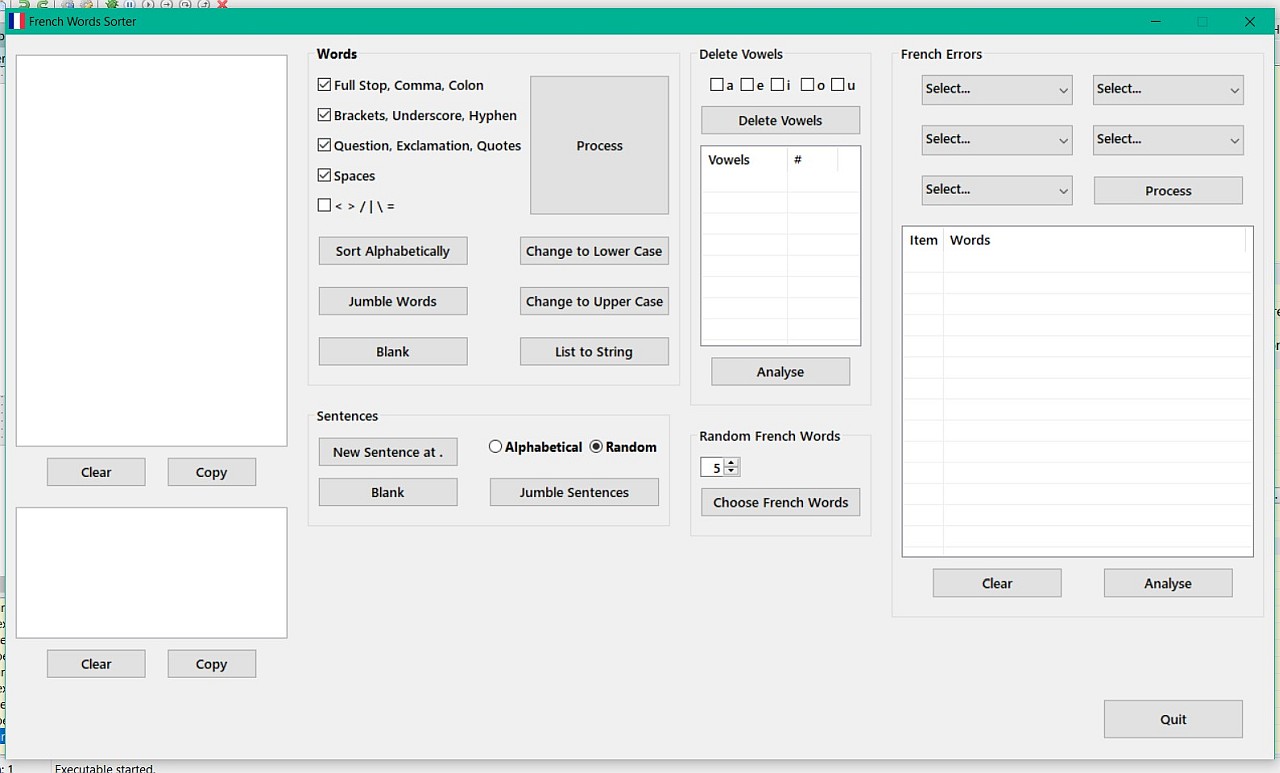1280x773 pixels.
Task: Click inside the upper large text box
Action: pos(152,250)
